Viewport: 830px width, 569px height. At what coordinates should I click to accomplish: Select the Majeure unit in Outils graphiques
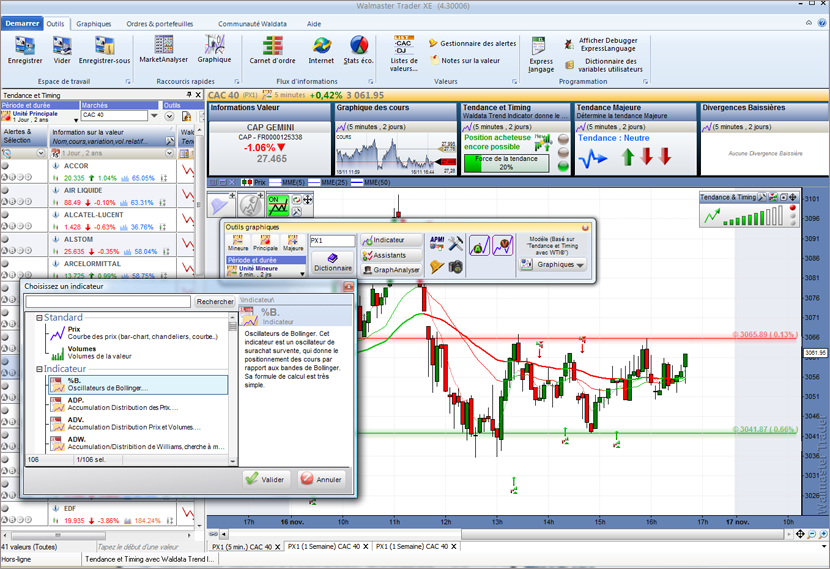click(x=293, y=243)
